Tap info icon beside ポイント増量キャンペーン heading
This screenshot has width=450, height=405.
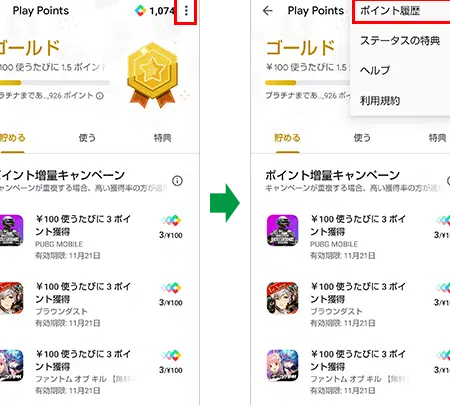tap(177, 181)
